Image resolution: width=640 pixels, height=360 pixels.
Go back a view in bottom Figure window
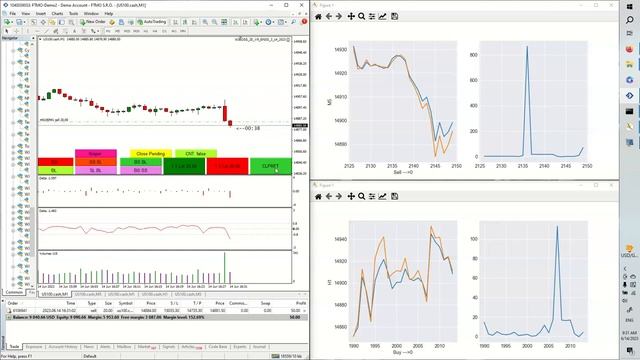point(329,196)
